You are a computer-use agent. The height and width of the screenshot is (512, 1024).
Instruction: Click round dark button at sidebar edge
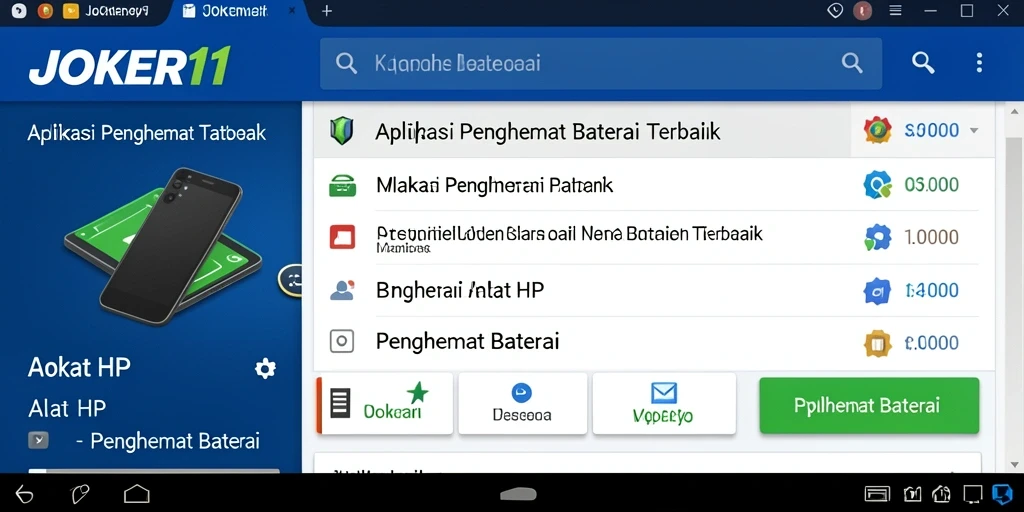(x=292, y=279)
